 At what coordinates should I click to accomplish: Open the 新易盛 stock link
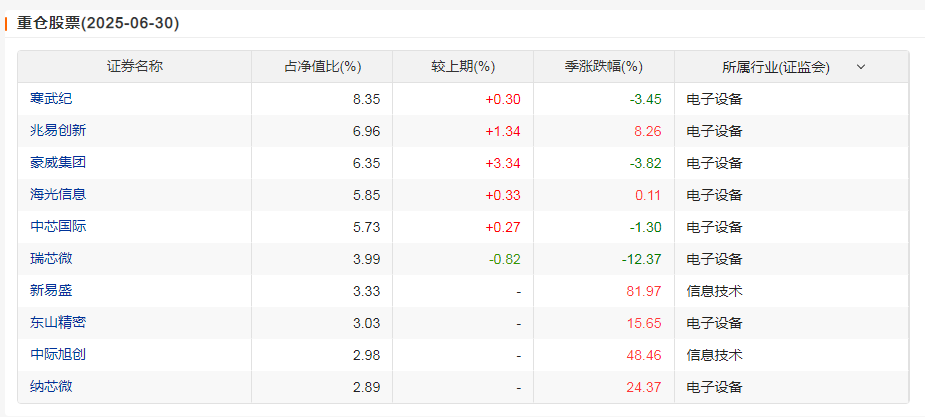point(51,291)
